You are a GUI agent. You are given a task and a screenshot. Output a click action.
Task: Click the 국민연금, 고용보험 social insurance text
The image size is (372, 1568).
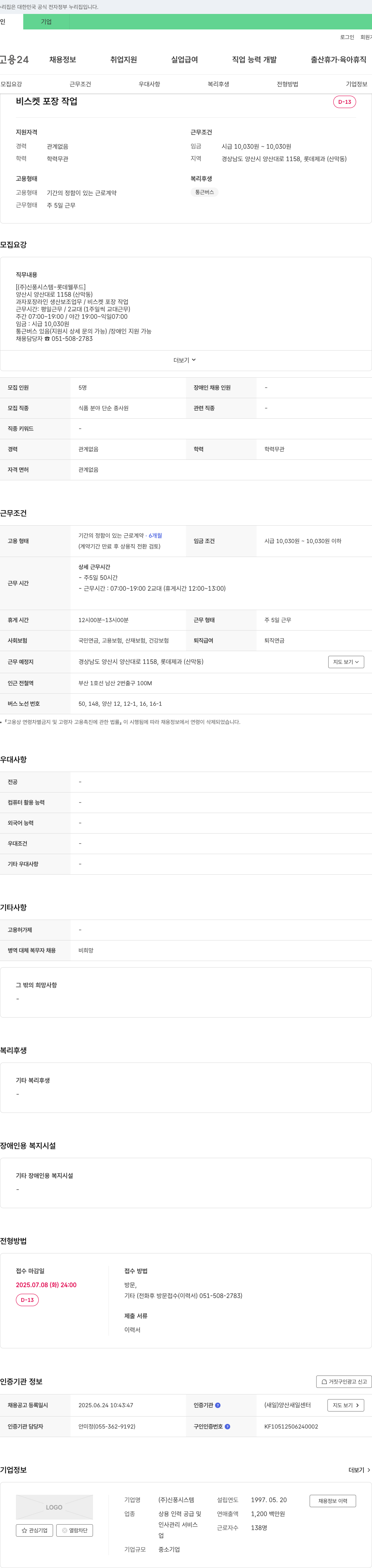click(124, 640)
